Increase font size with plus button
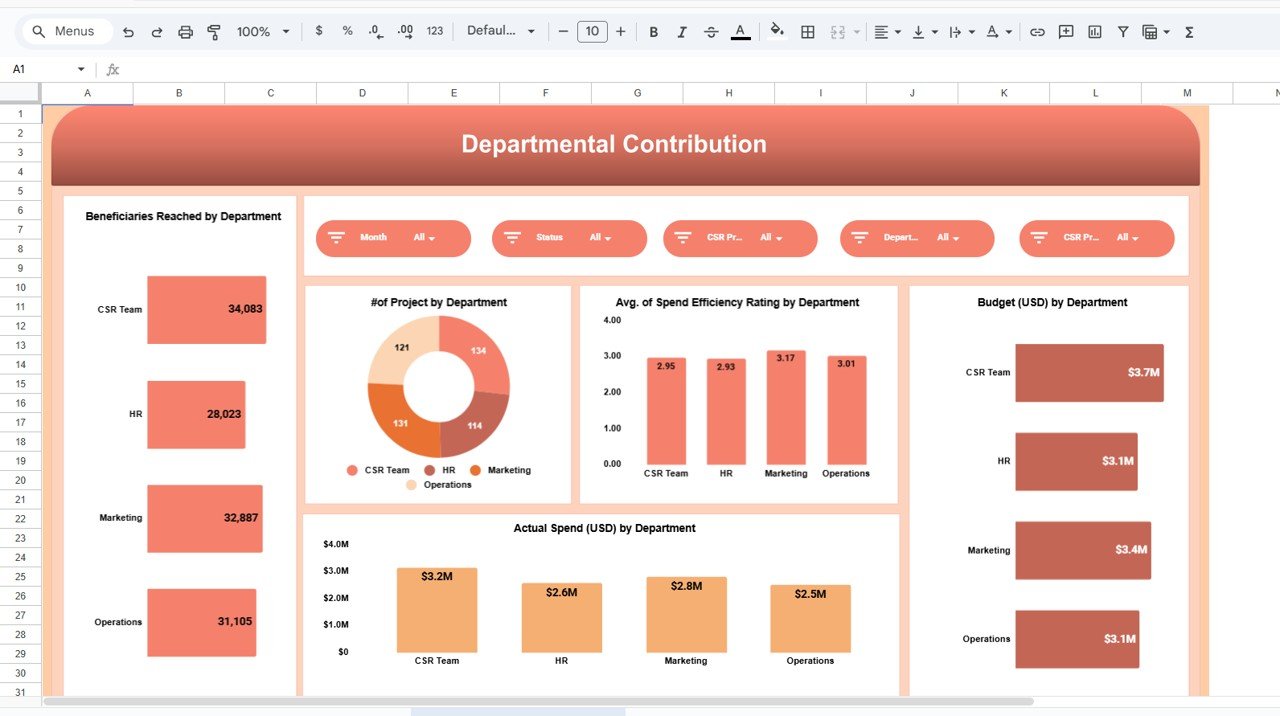 coord(621,32)
